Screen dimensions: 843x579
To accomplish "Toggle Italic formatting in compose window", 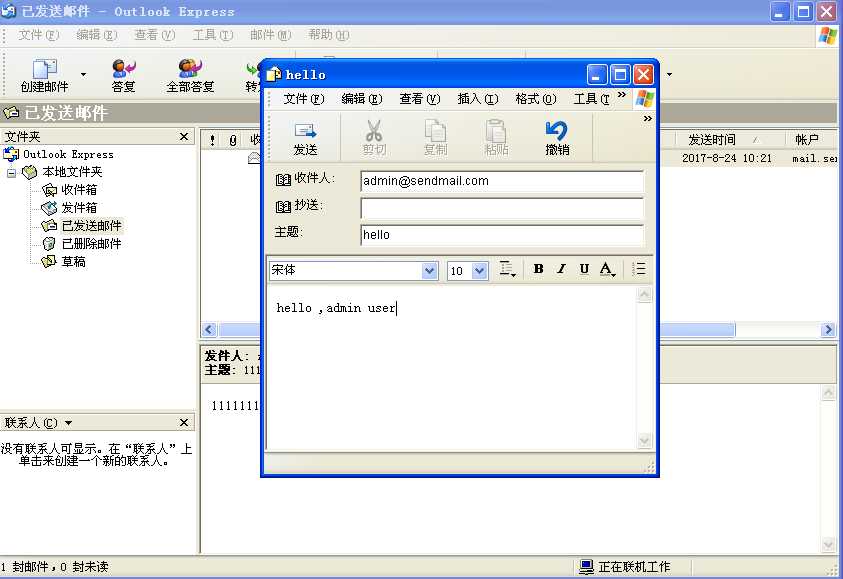I will coord(561,269).
